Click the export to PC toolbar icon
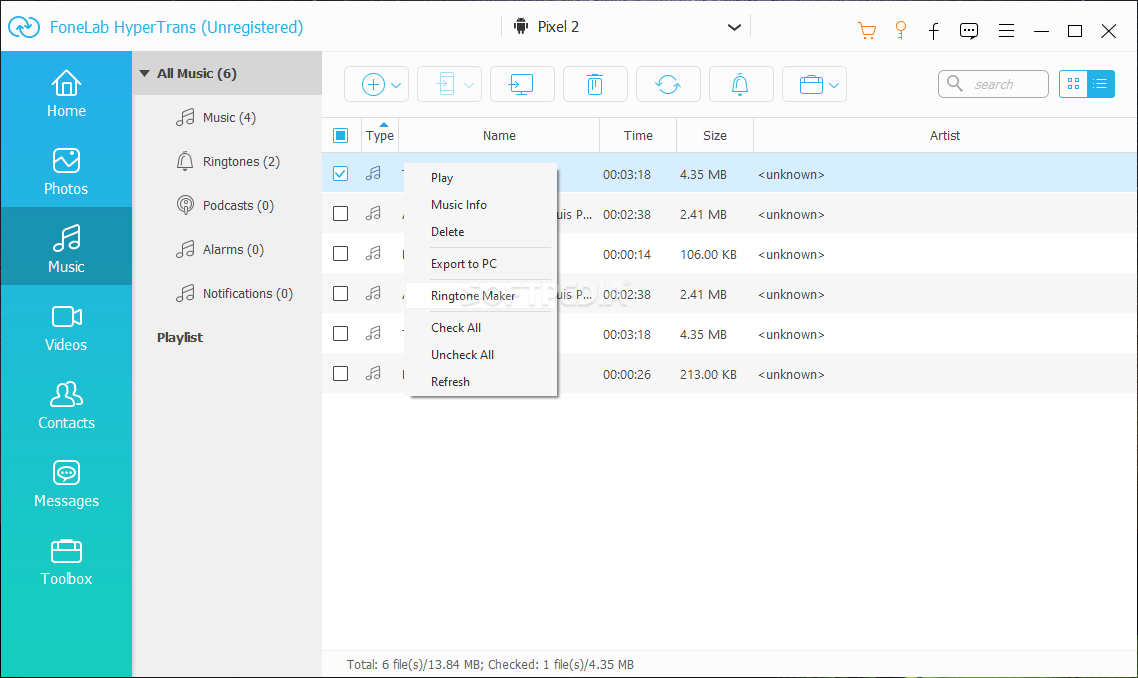Image resolution: width=1138 pixels, height=678 pixels. pos(522,84)
